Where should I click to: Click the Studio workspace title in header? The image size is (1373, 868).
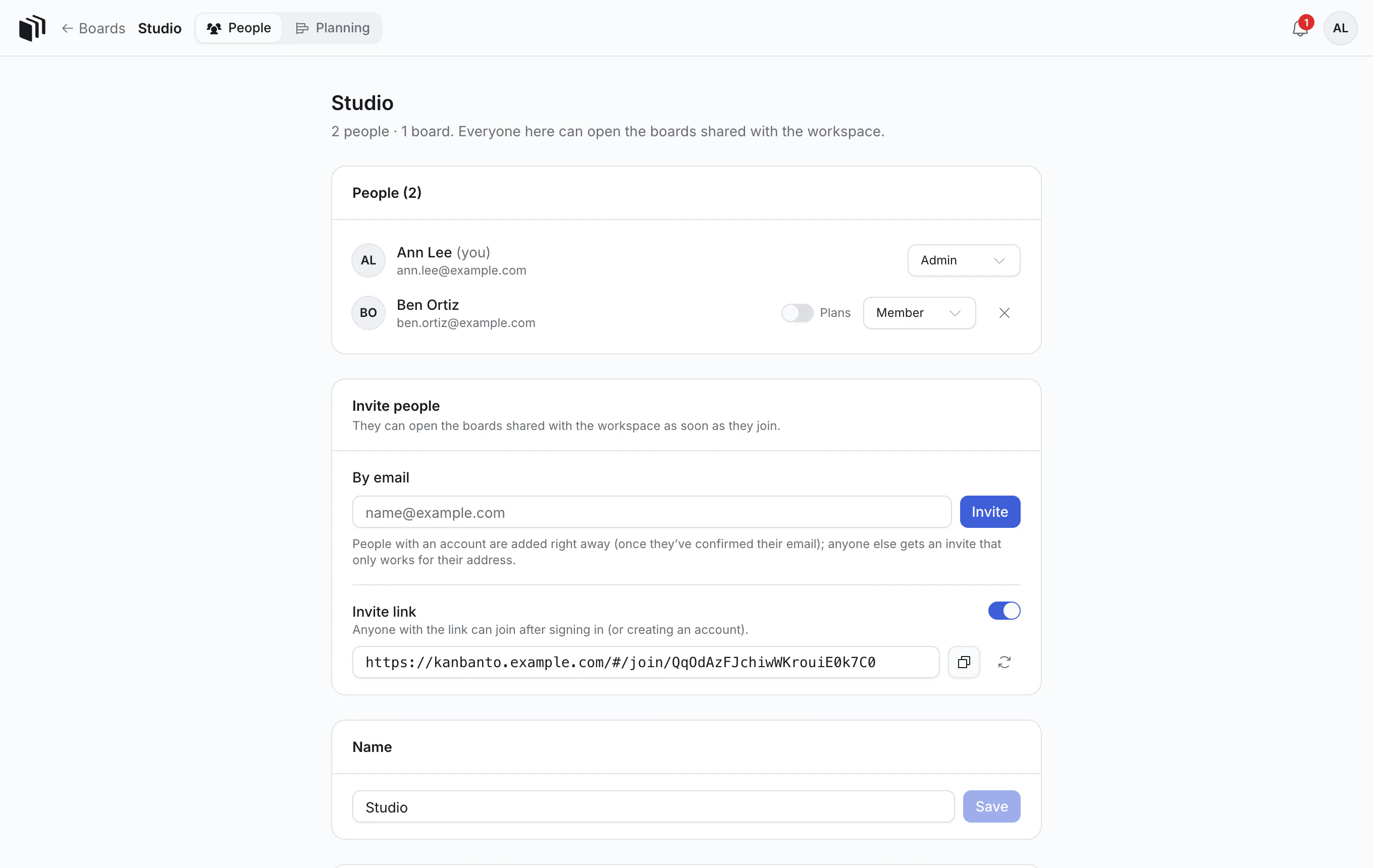pyautogui.click(x=160, y=28)
